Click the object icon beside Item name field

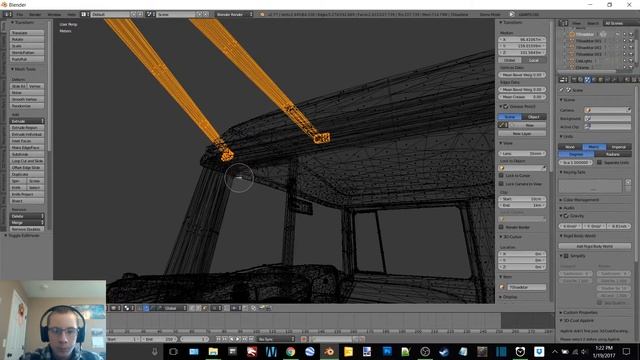coord(502,287)
